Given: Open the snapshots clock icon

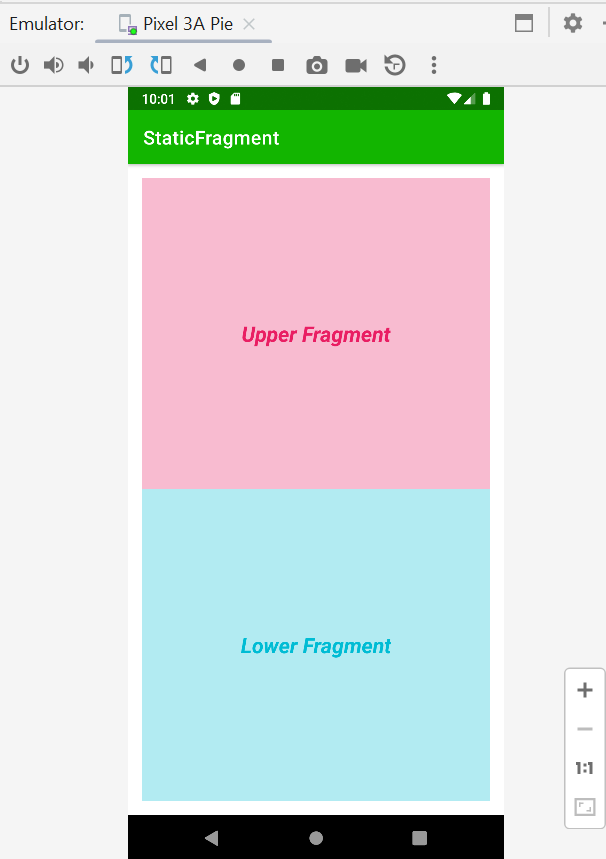Looking at the screenshot, I should click(x=395, y=65).
